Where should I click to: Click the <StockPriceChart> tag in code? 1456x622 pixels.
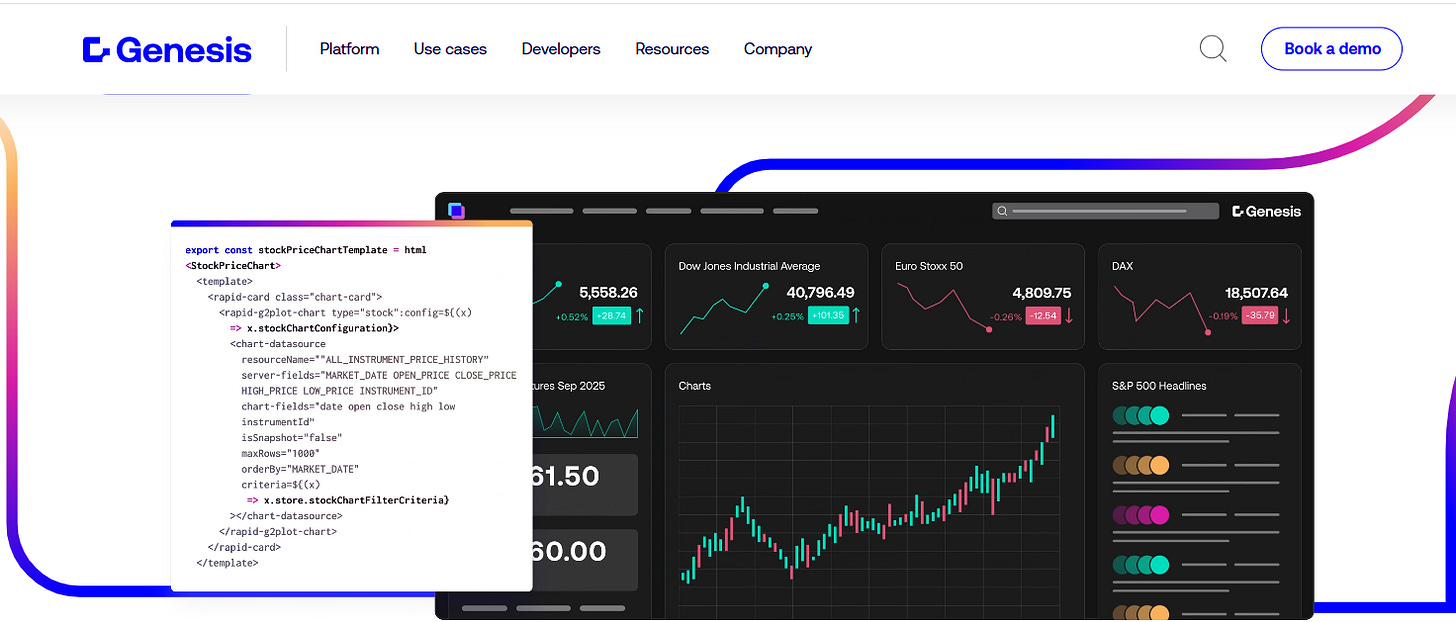coord(233,266)
